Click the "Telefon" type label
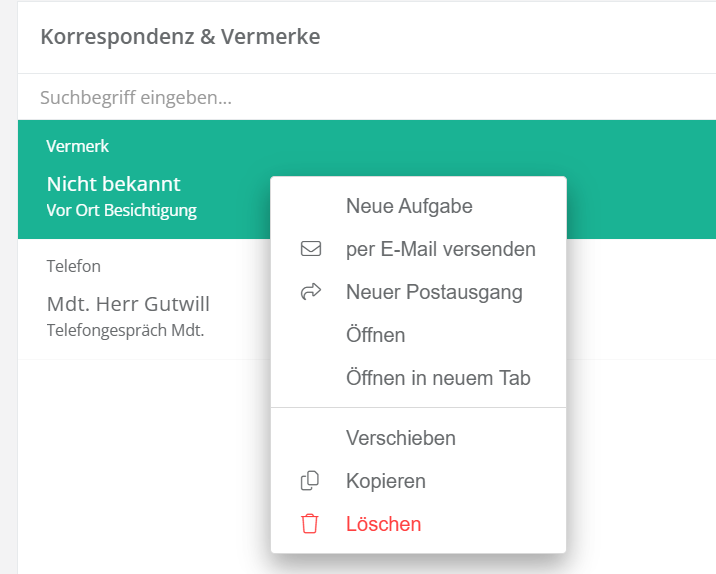This screenshot has height=574, width=716. pos(74,266)
